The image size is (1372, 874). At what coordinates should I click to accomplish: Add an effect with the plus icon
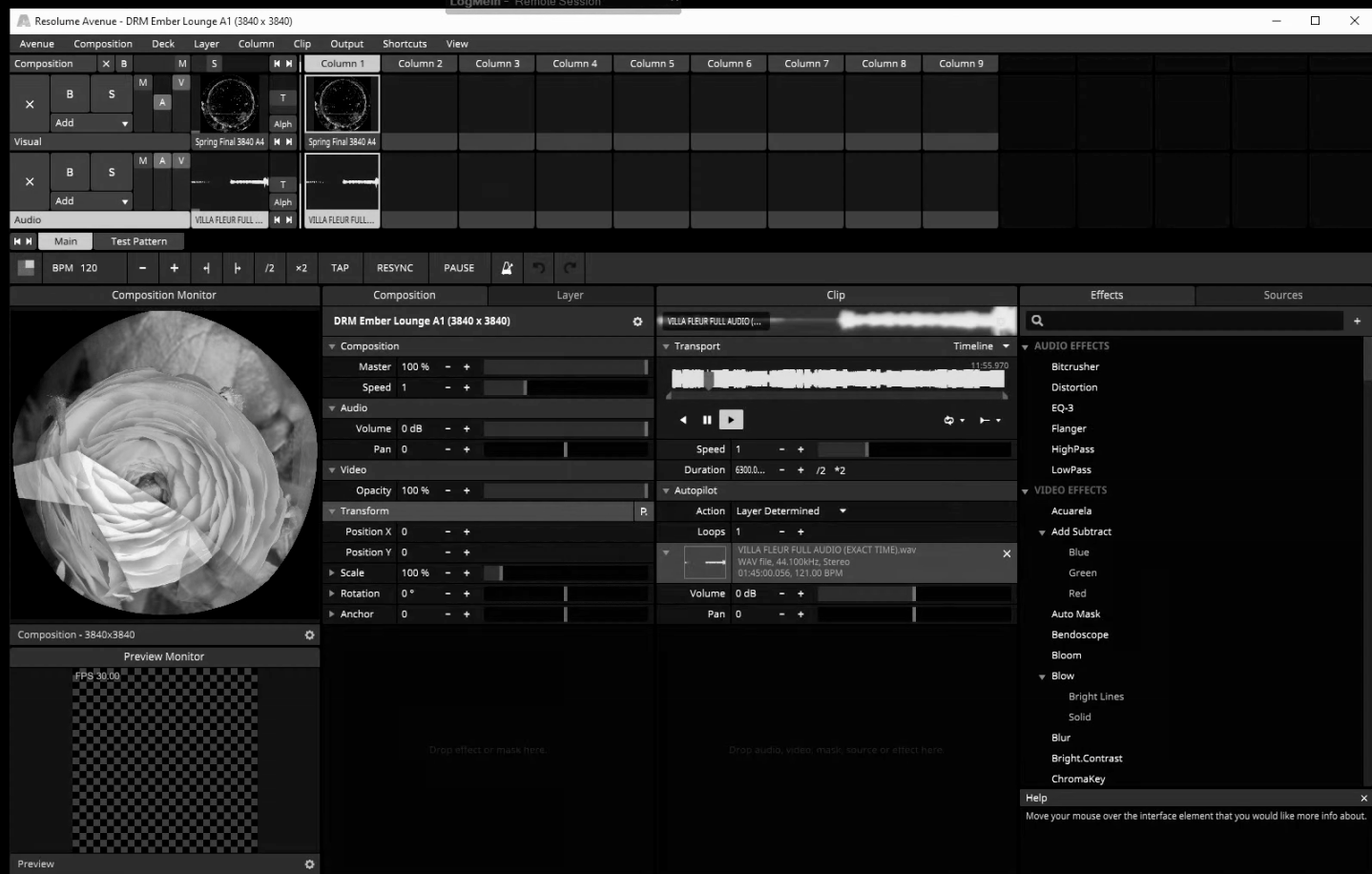1357,322
